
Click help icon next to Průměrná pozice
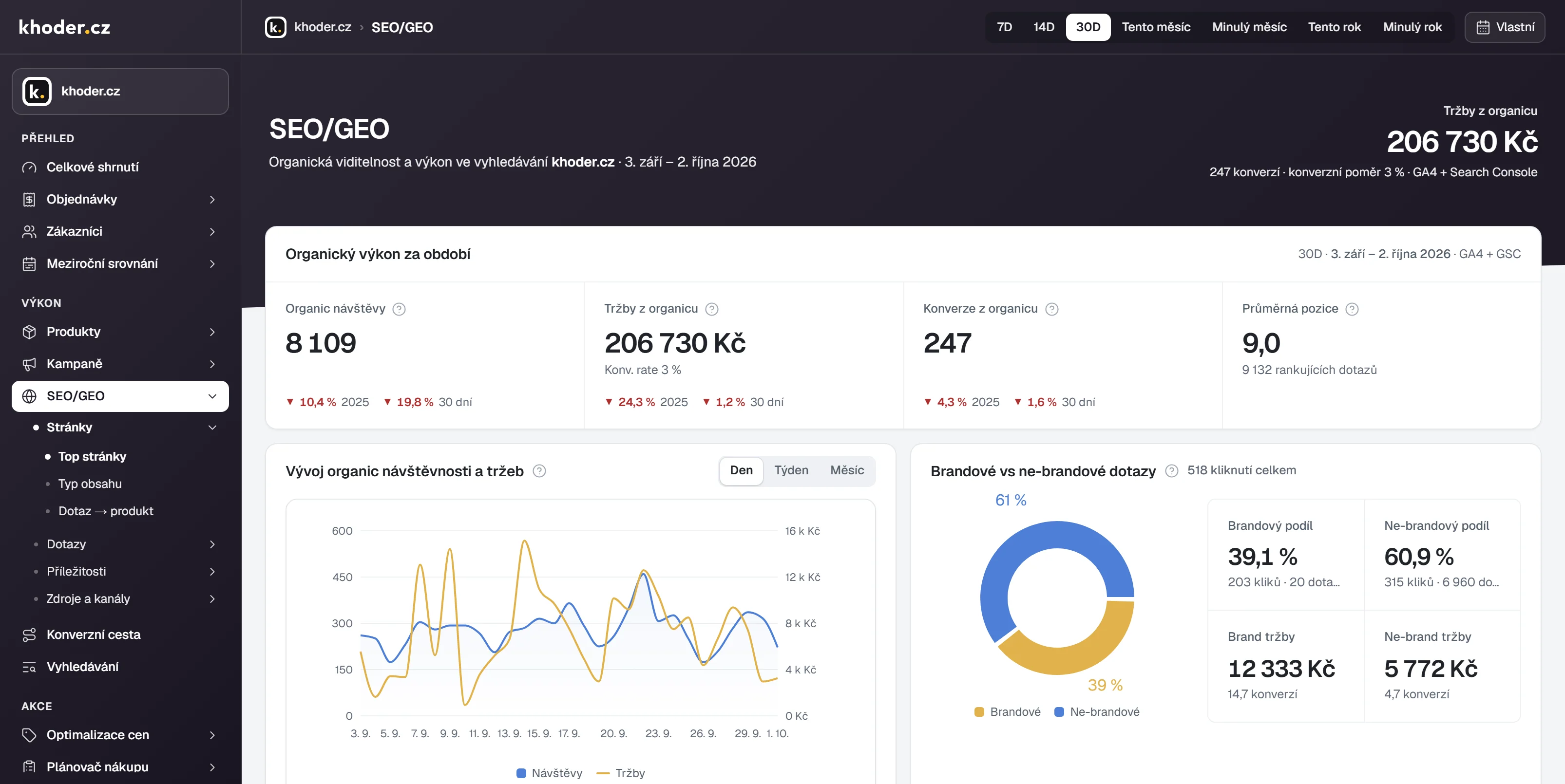click(1352, 309)
